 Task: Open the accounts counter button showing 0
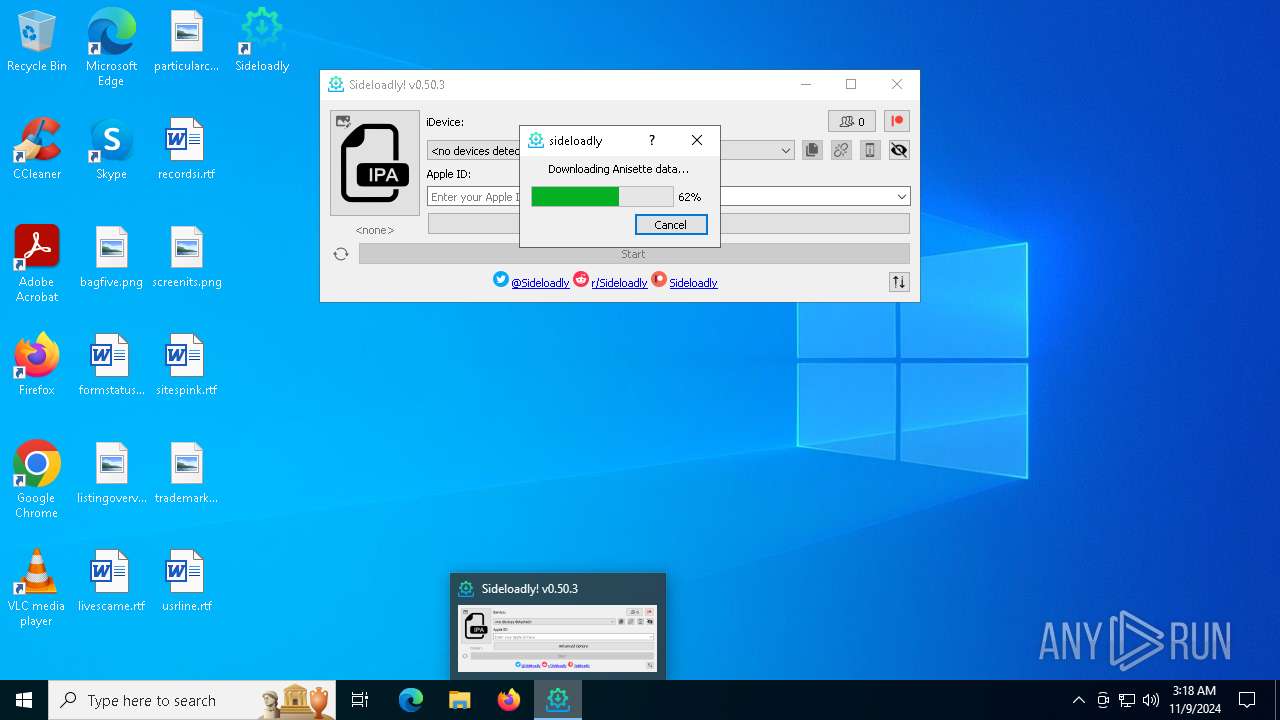[x=852, y=121]
